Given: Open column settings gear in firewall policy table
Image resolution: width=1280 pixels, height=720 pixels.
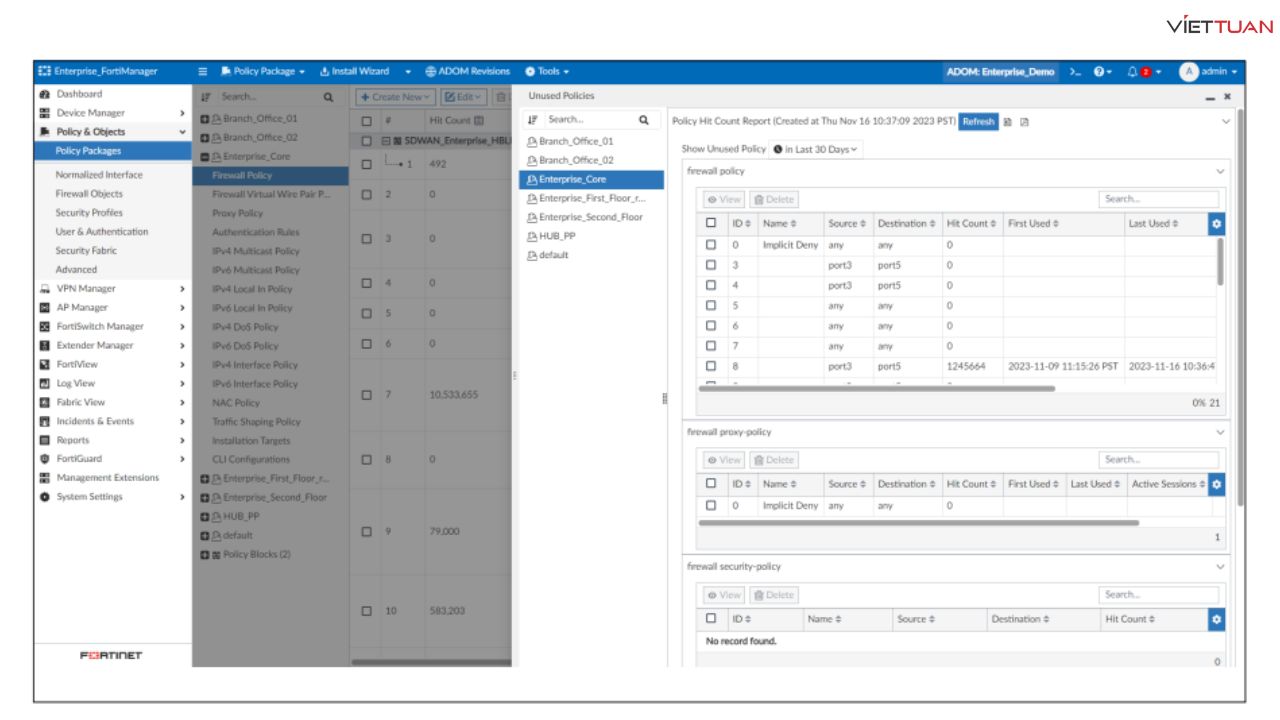Looking at the screenshot, I should pos(1216,224).
